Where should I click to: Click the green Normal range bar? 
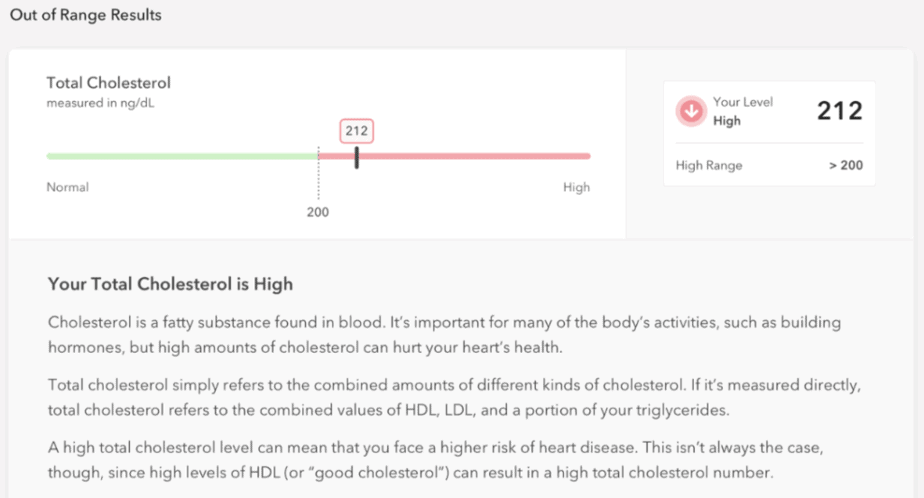[x=182, y=156]
